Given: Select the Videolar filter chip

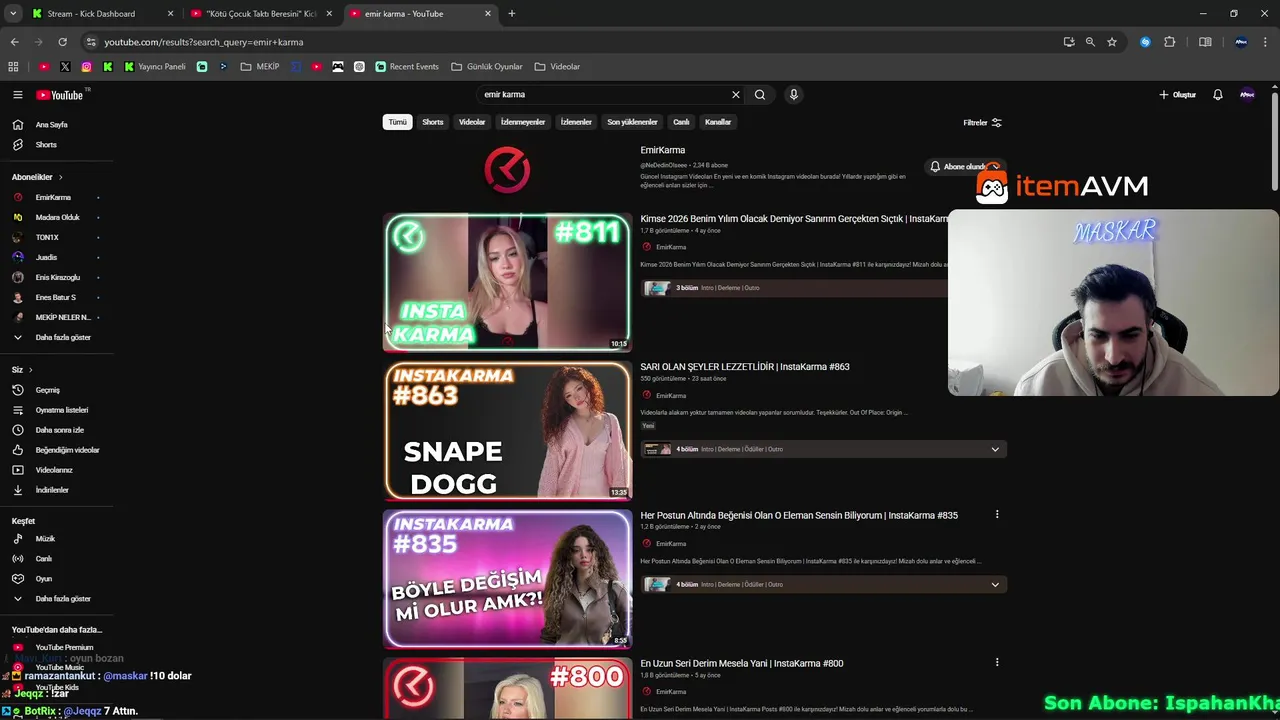Looking at the screenshot, I should pos(472,122).
